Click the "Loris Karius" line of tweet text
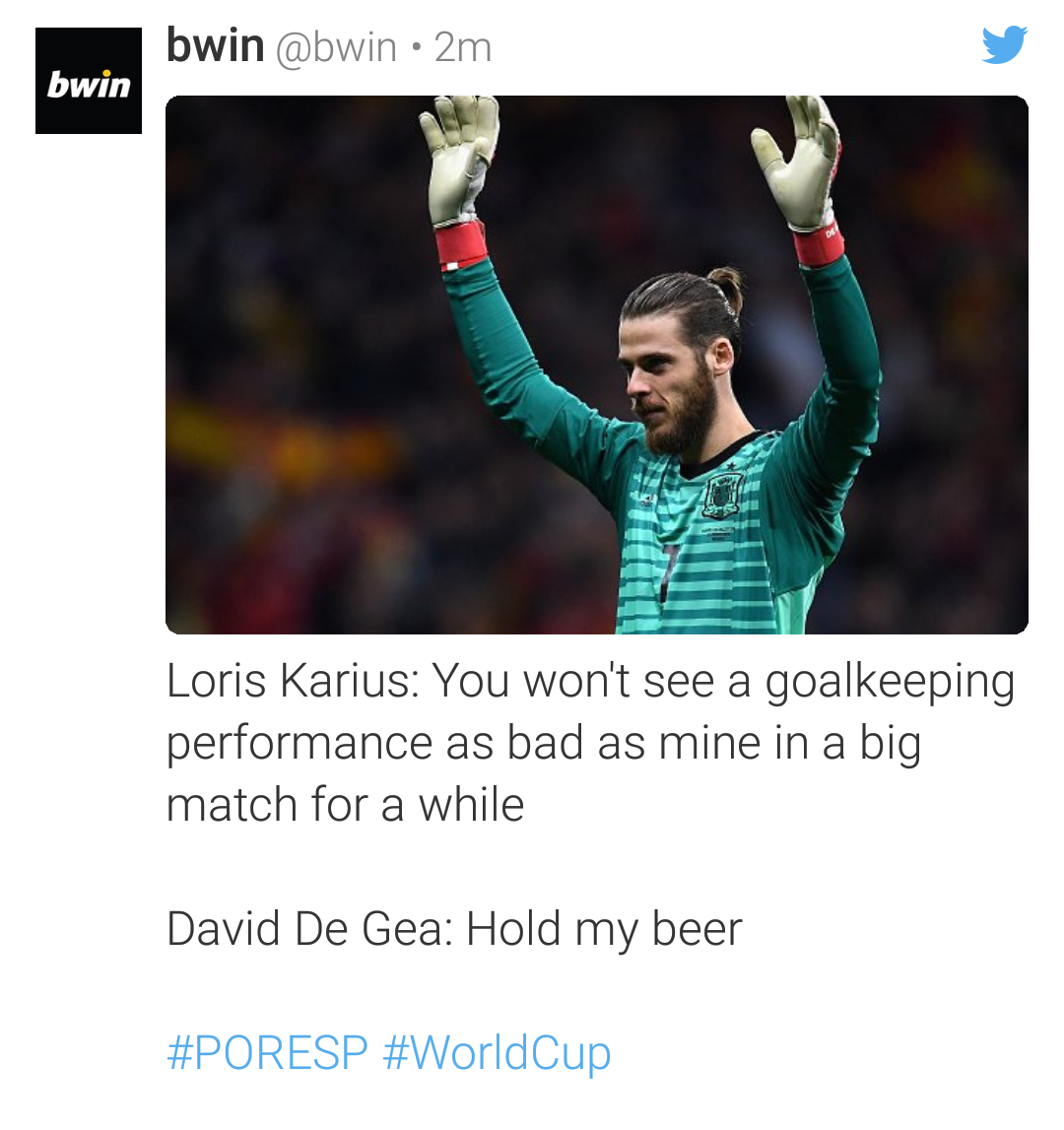This screenshot has height=1130, width=1064. pos(590,681)
